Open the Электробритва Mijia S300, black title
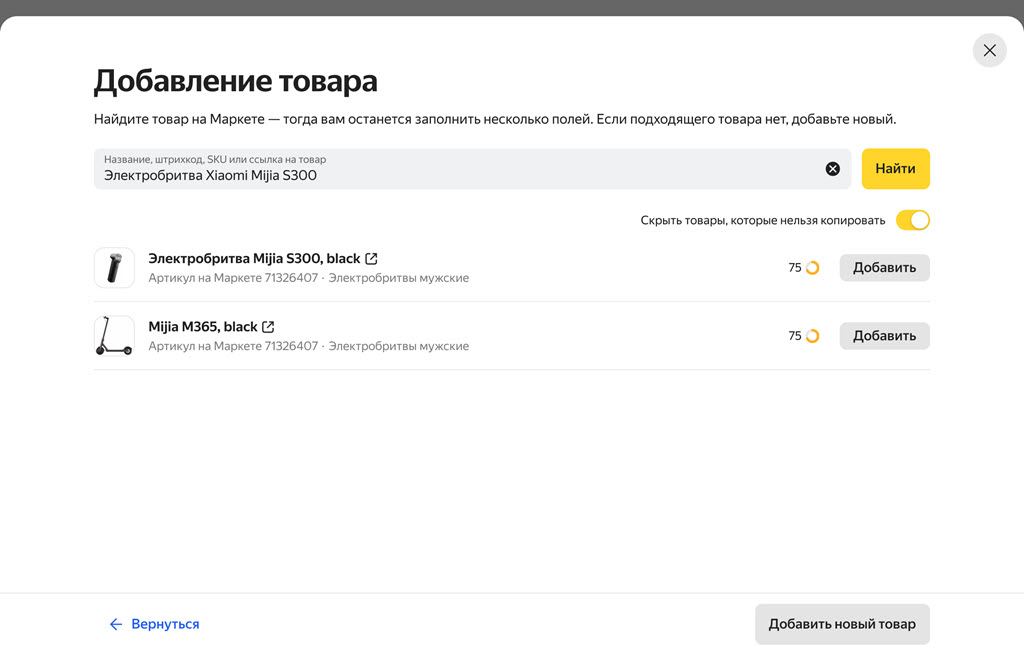This screenshot has height=655, width=1024. pos(254,259)
